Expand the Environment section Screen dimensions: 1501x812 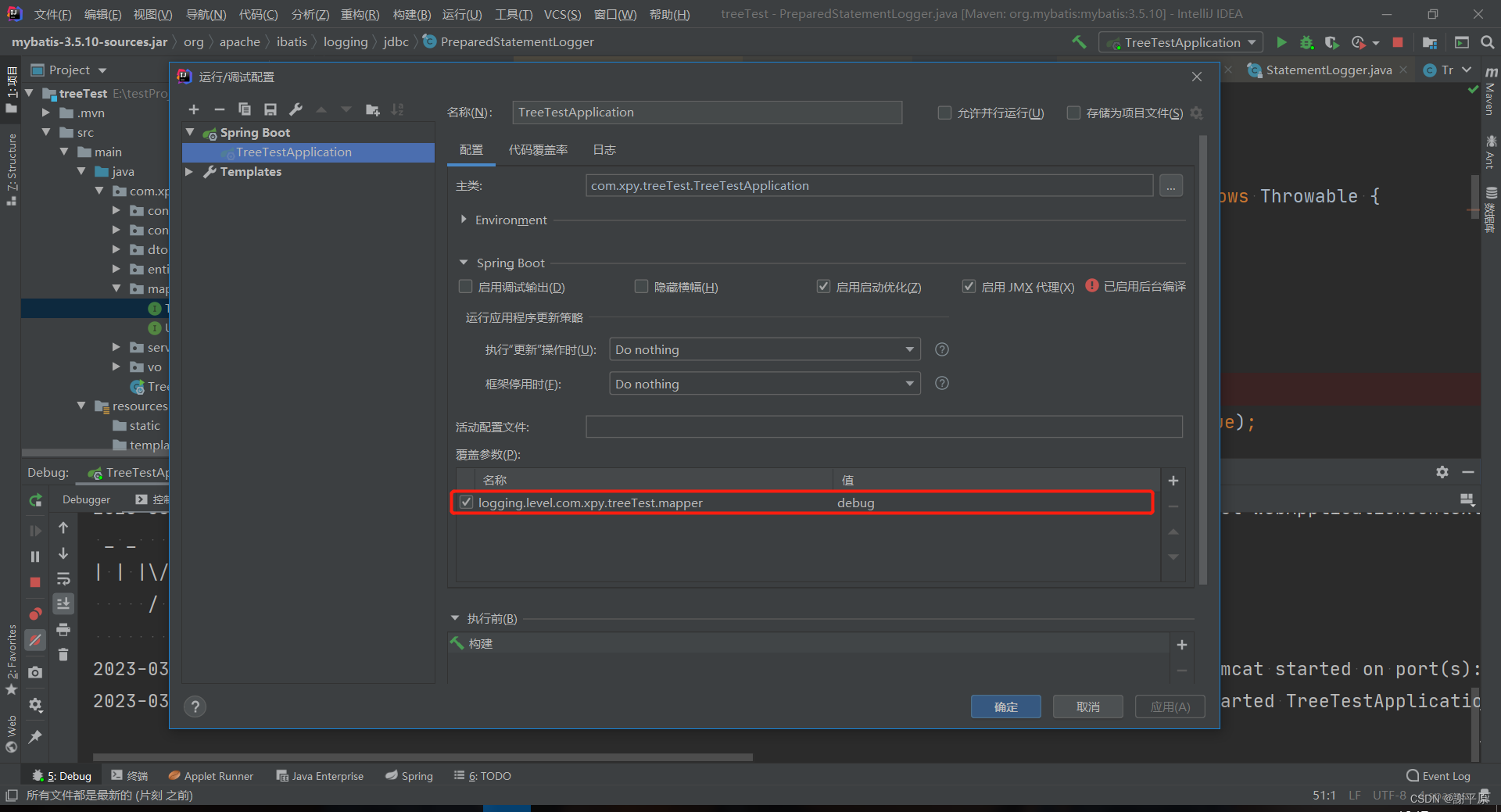[464, 220]
